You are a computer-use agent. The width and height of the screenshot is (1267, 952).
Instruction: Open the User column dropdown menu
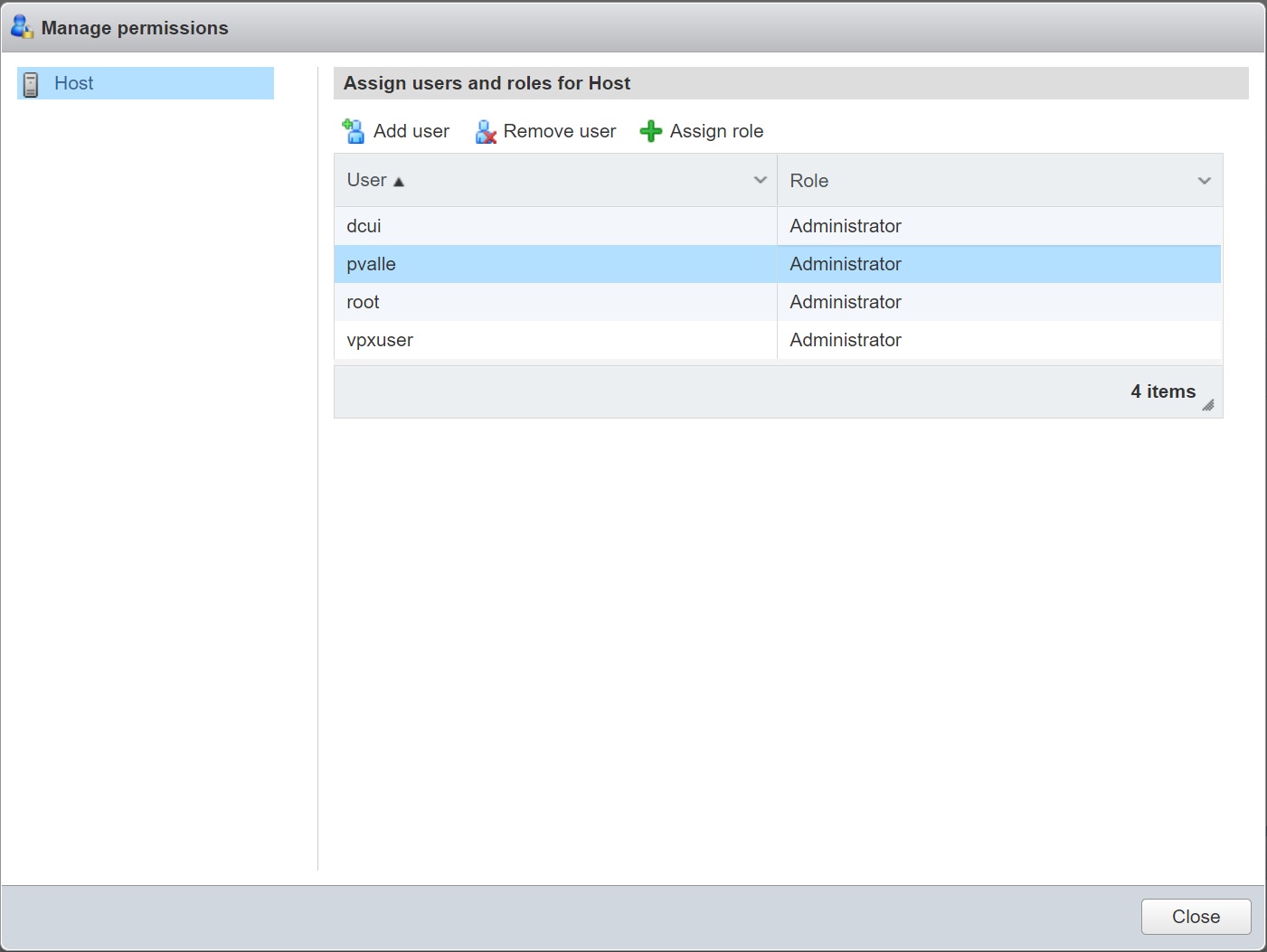(x=760, y=180)
